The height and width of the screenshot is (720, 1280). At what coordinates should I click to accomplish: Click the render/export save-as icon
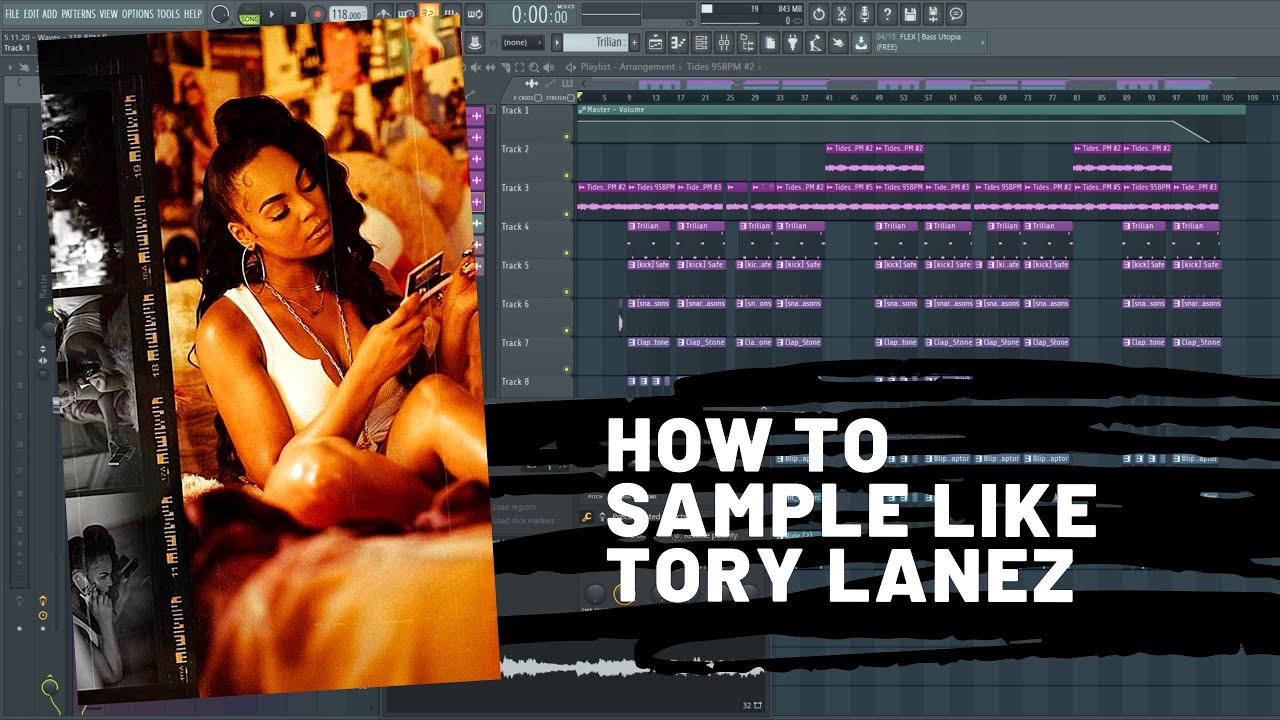pyautogui.click(x=933, y=14)
